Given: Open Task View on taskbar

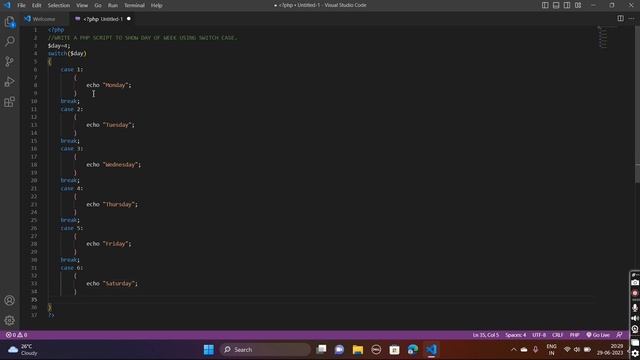Looking at the screenshot, I should (x=321, y=349).
